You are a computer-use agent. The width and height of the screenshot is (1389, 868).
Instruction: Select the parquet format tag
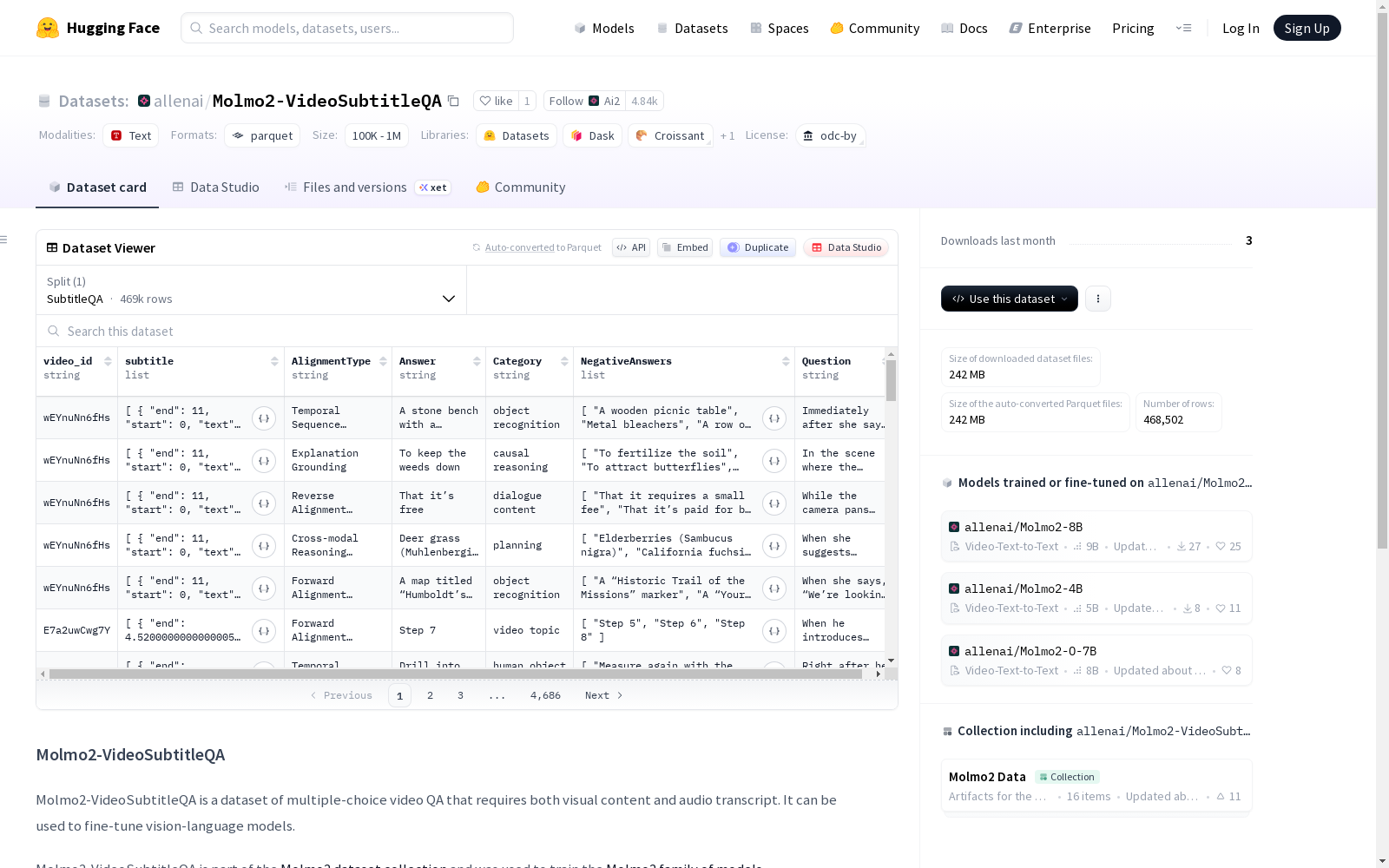pyautogui.click(x=262, y=135)
